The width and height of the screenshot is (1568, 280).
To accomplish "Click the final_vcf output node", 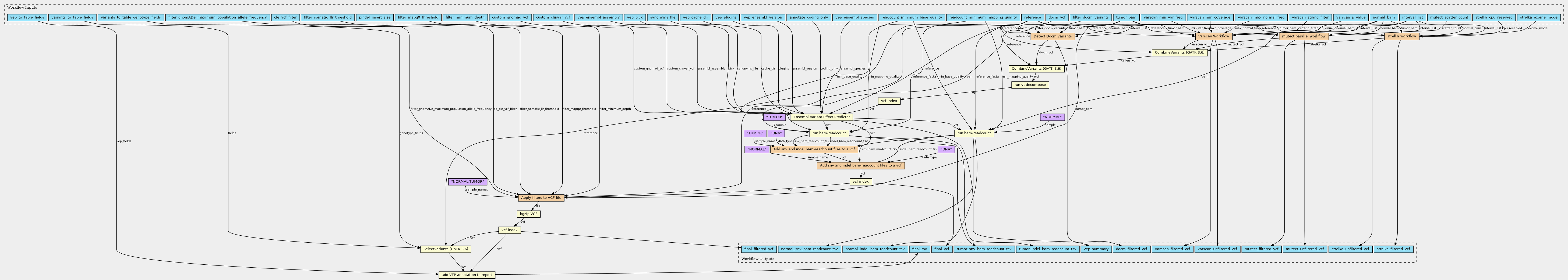I will [941, 249].
